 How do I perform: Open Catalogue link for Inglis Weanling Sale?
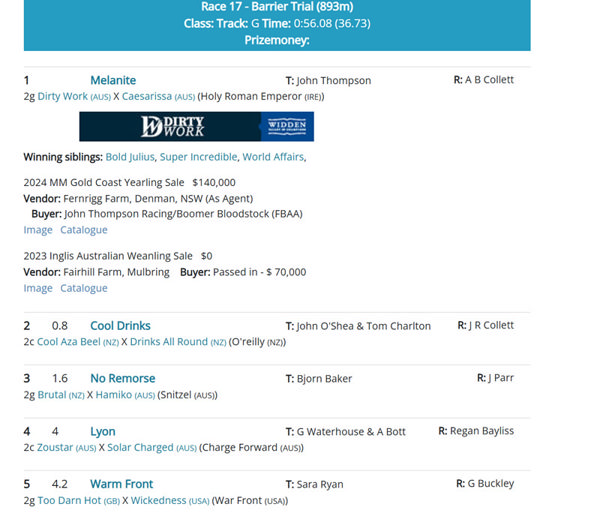tap(84, 288)
